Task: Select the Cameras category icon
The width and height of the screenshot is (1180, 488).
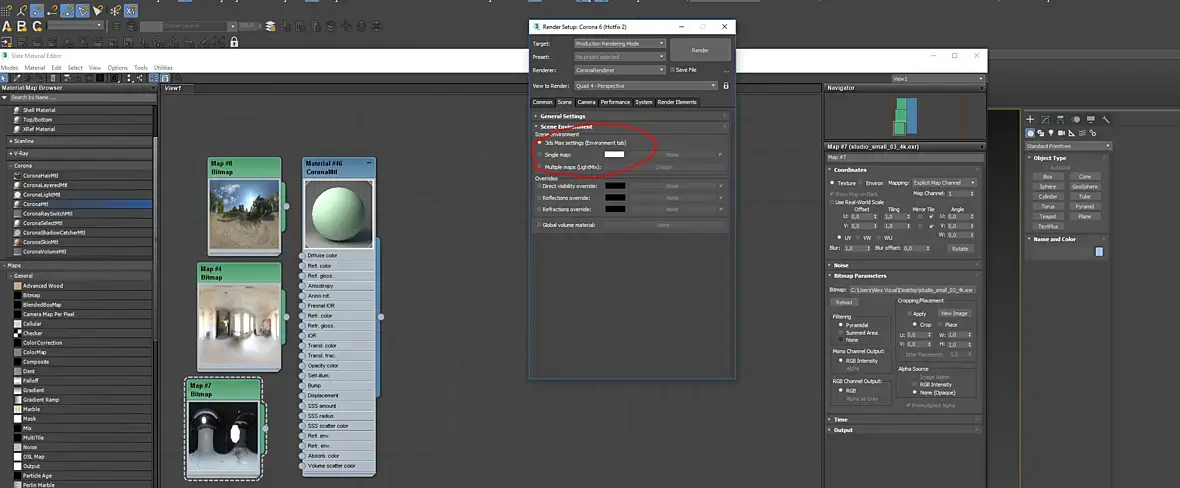Action: coord(1061,133)
